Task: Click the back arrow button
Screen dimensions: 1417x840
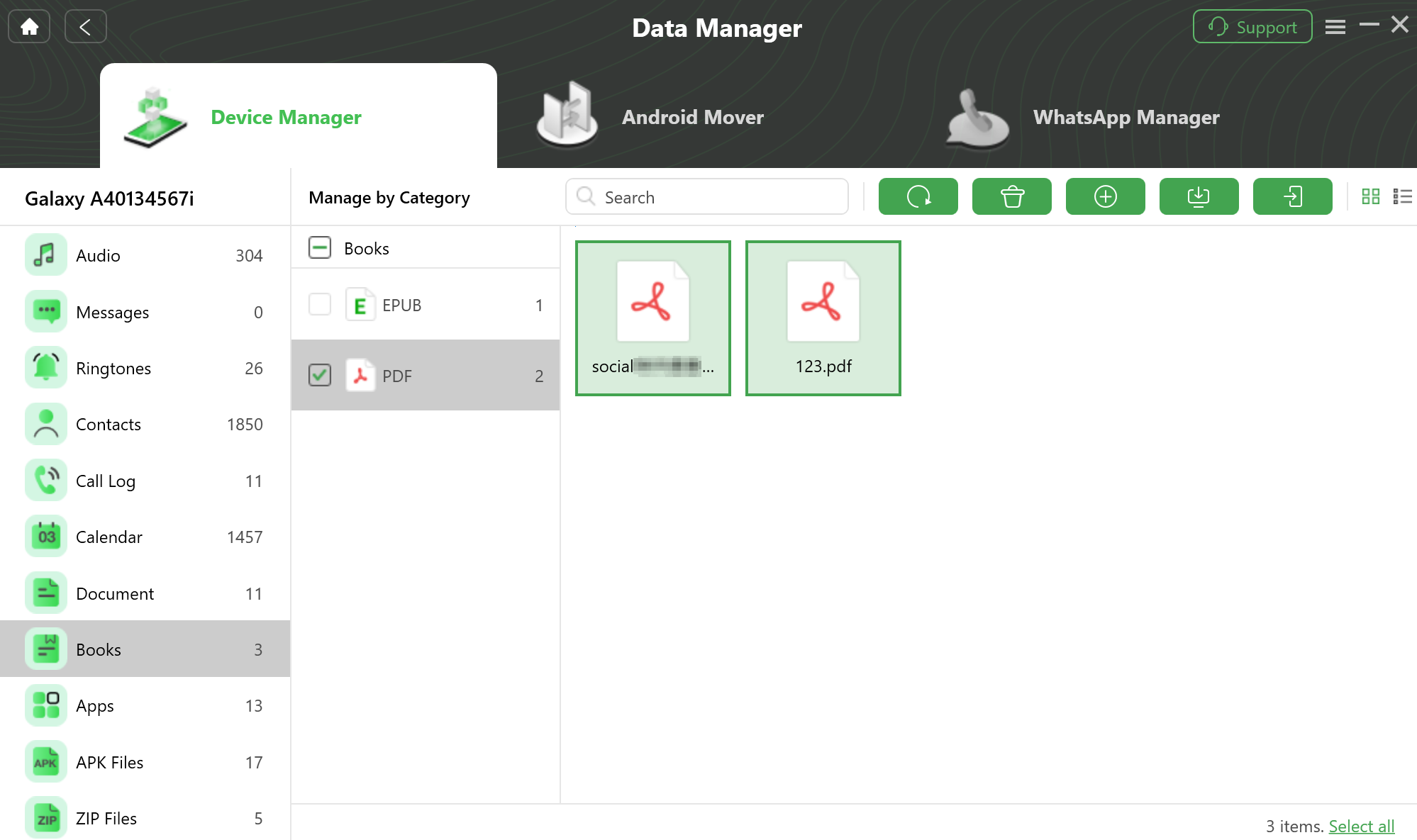Action: tap(85, 27)
